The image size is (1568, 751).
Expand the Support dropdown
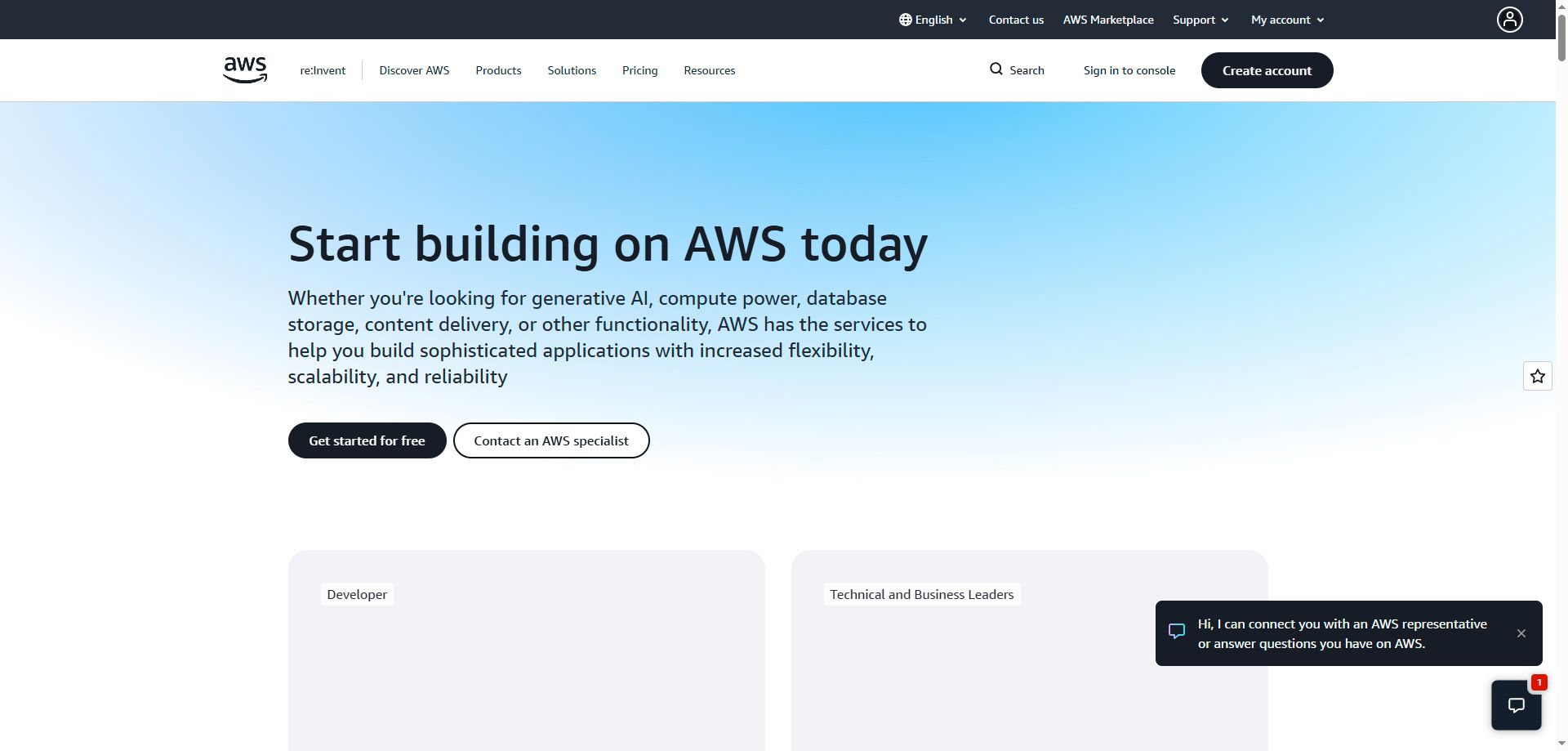point(1200,20)
